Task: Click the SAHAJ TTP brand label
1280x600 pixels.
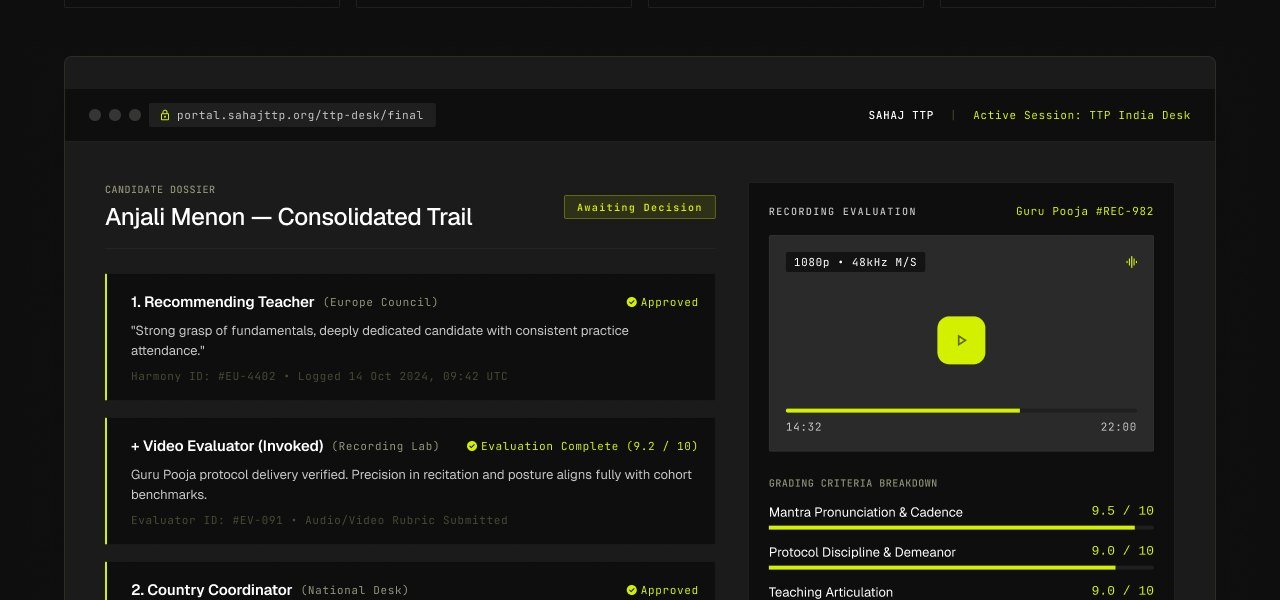Action: pyautogui.click(x=901, y=115)
